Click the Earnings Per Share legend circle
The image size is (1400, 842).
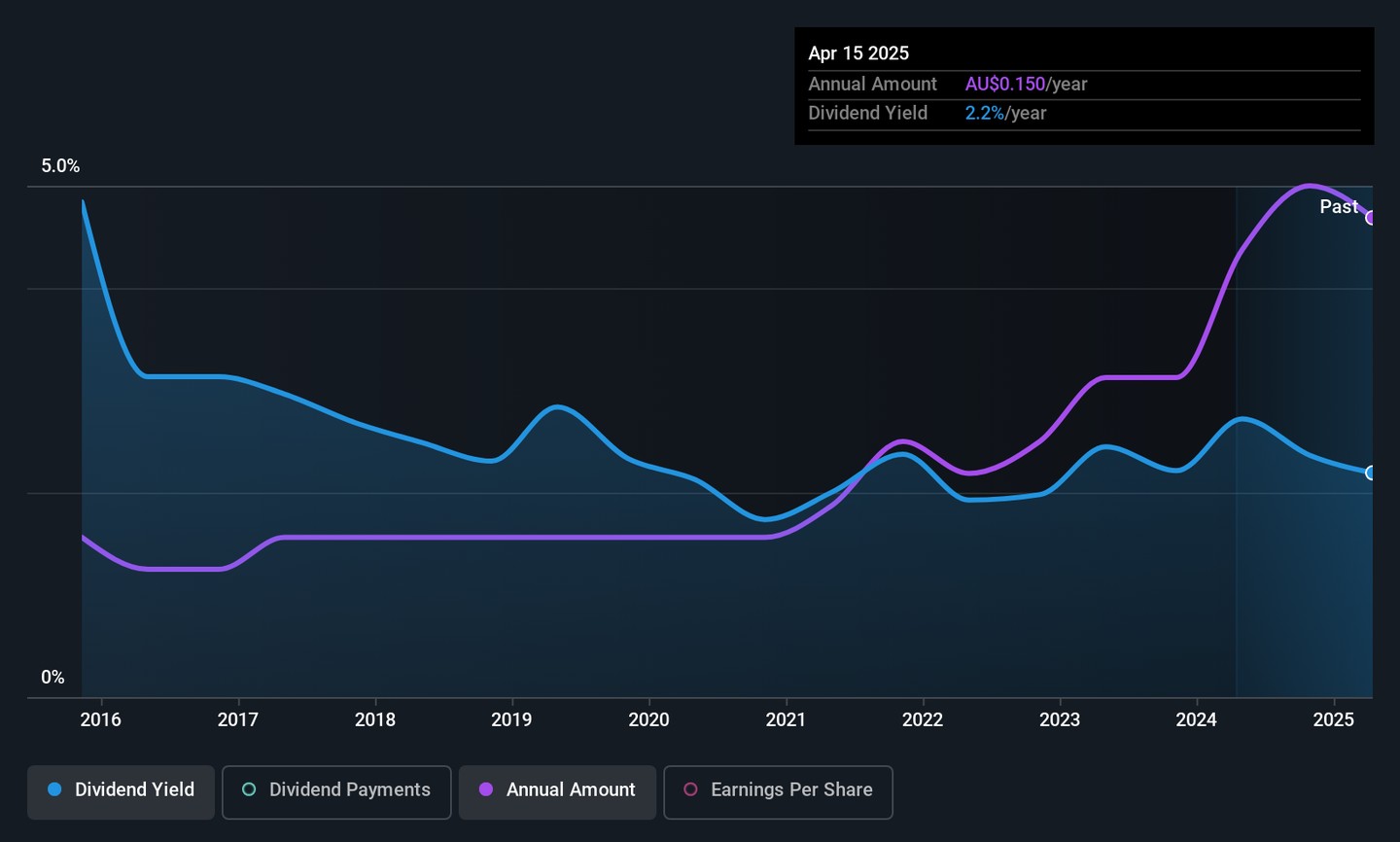click(690, 790)
